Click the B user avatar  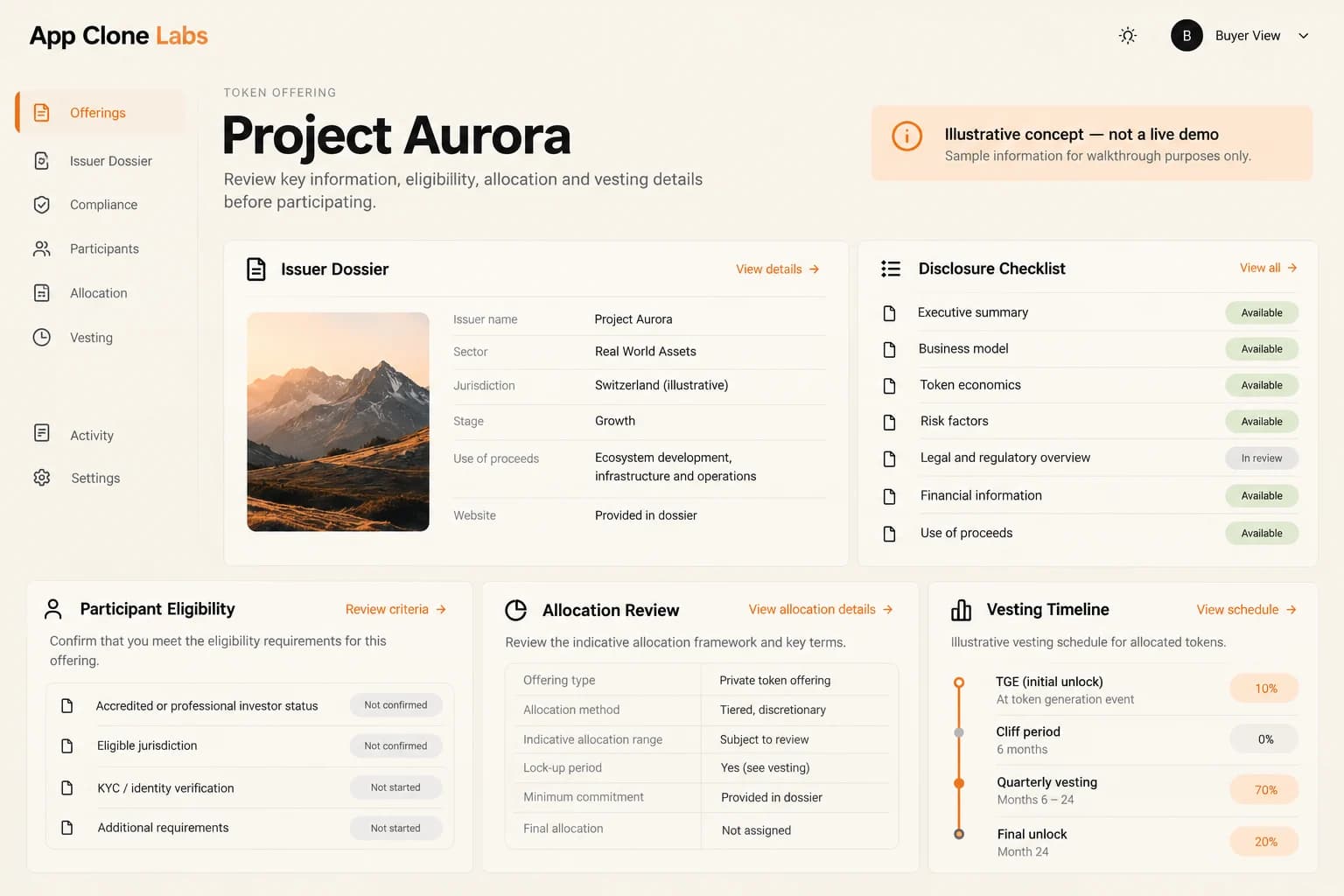coord(1186,36)
